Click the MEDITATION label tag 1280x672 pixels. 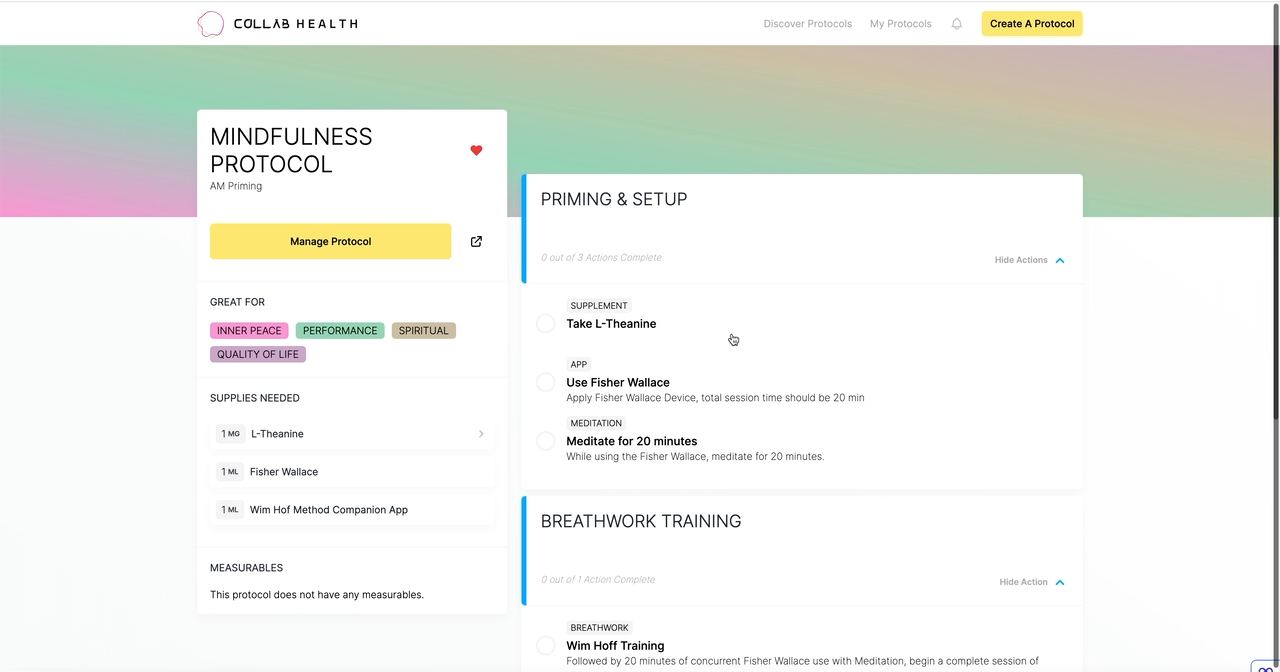(596, 424)
